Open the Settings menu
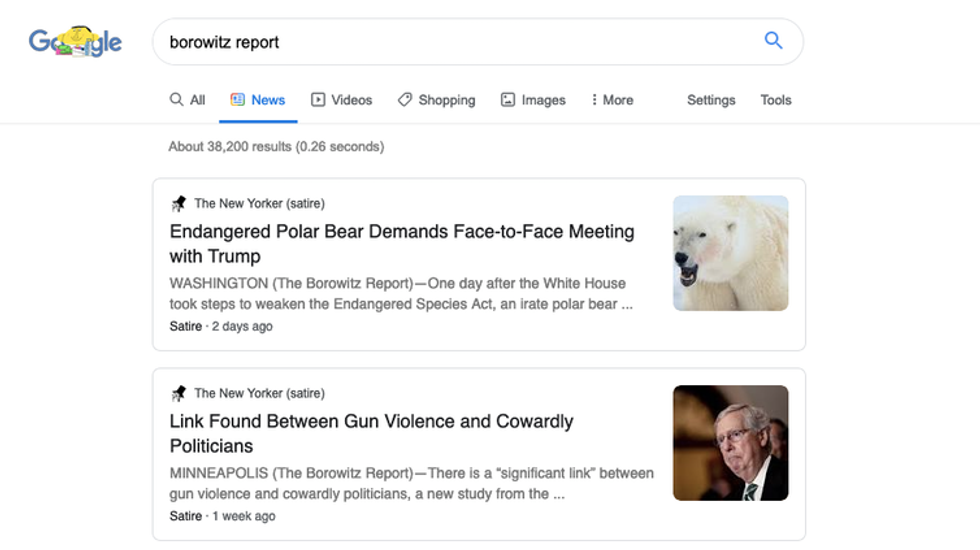 coord(711,100)
